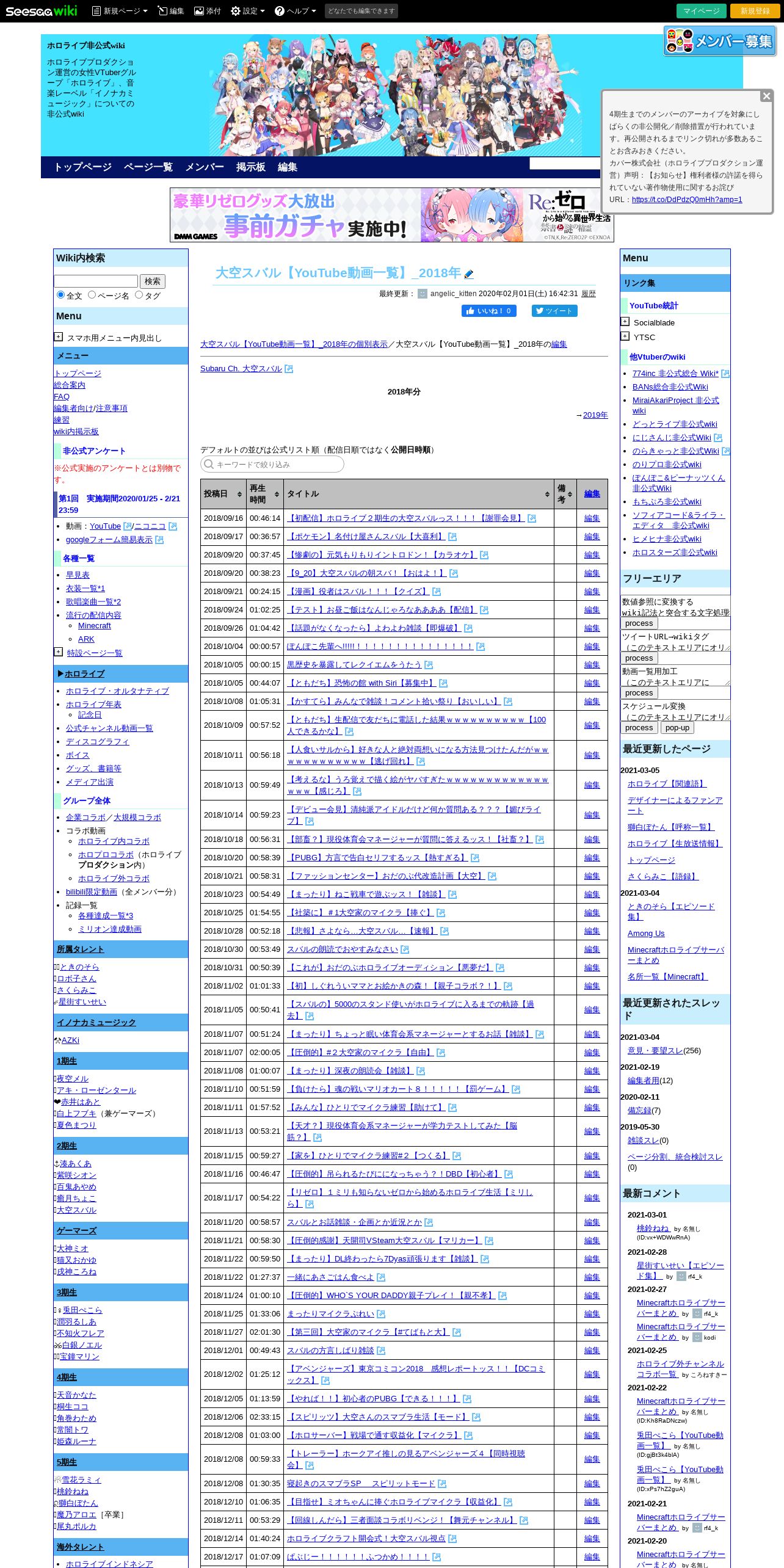Click the Wiki内検索 text field
Image resolution: width=784 pixels, height=1568 pixels.
point(96,281)
